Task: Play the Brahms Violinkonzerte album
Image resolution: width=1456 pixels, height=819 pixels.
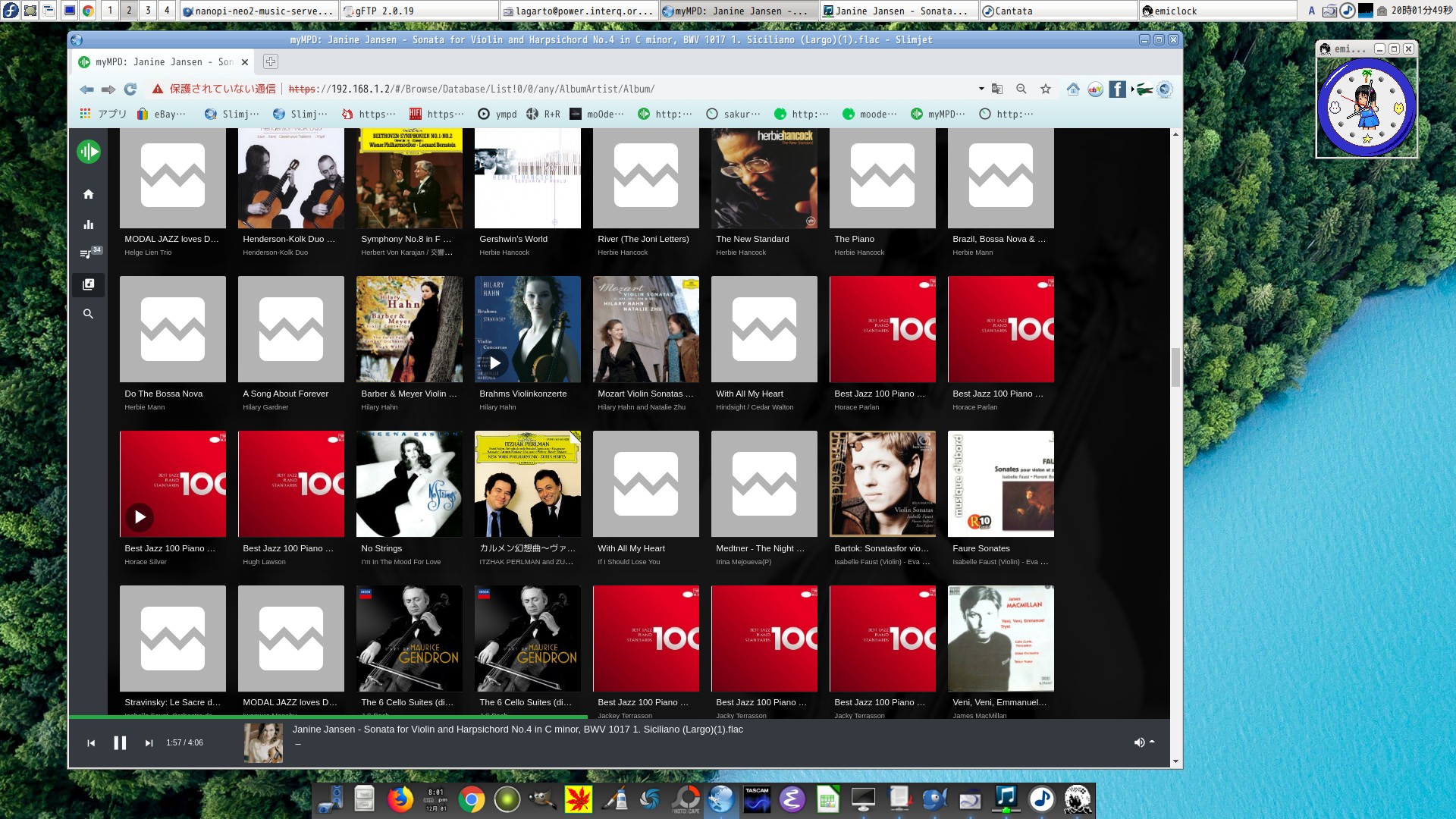Action: point(495,362)
